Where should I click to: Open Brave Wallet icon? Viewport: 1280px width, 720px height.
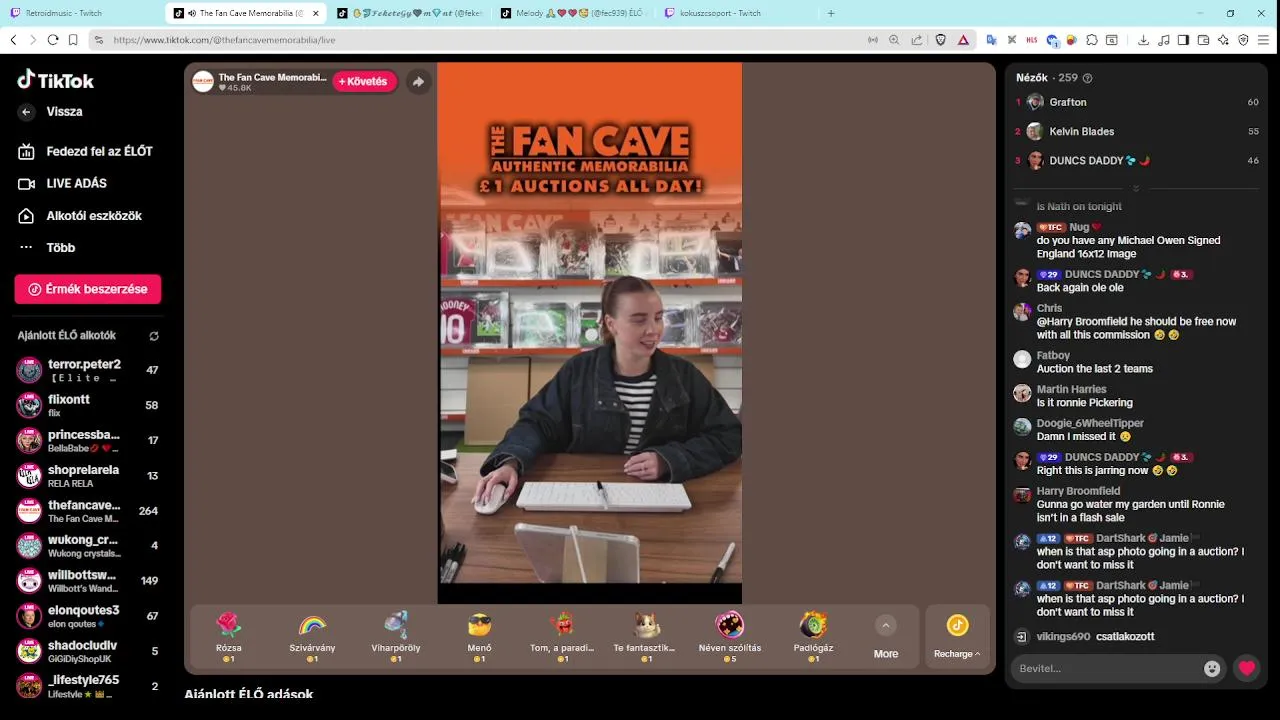pos(1203,40)
